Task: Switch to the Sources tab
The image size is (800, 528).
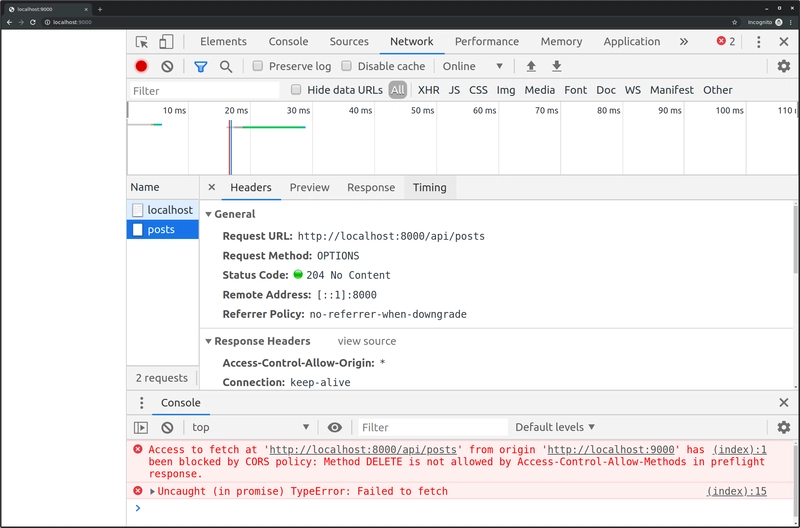Action: [349, 42]
